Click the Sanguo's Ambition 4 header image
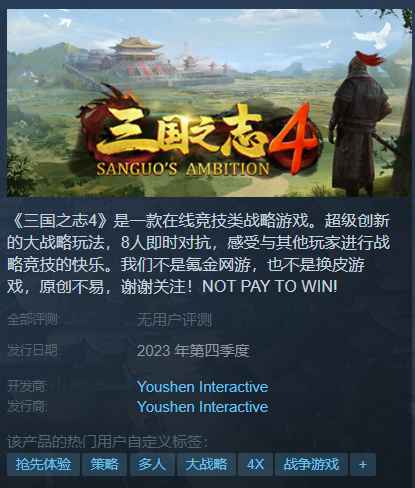This screenshot has height=488, width=415. tap(209, 103)
